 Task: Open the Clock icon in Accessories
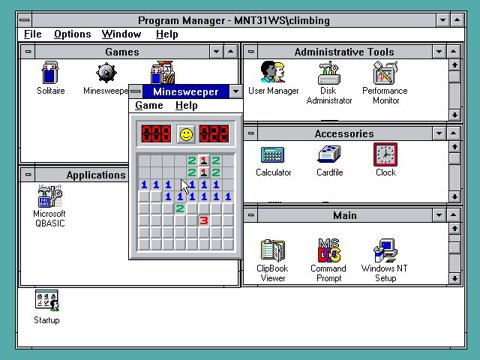pos(385,154)
